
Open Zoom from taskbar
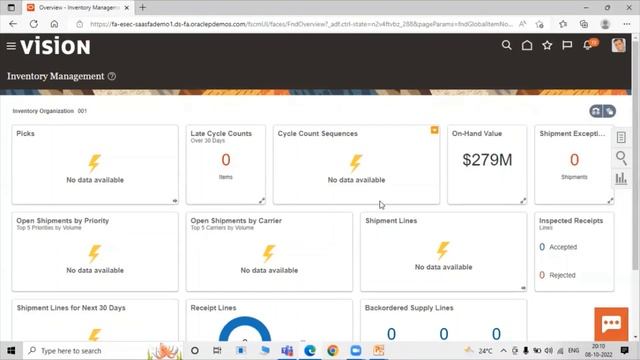356,351
